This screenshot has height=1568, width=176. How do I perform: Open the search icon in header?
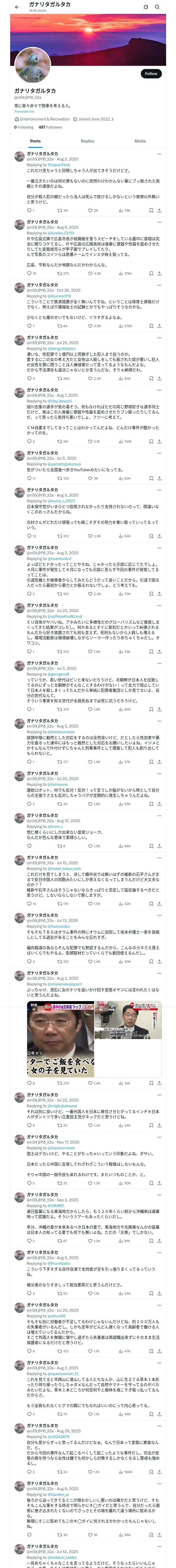157,7
